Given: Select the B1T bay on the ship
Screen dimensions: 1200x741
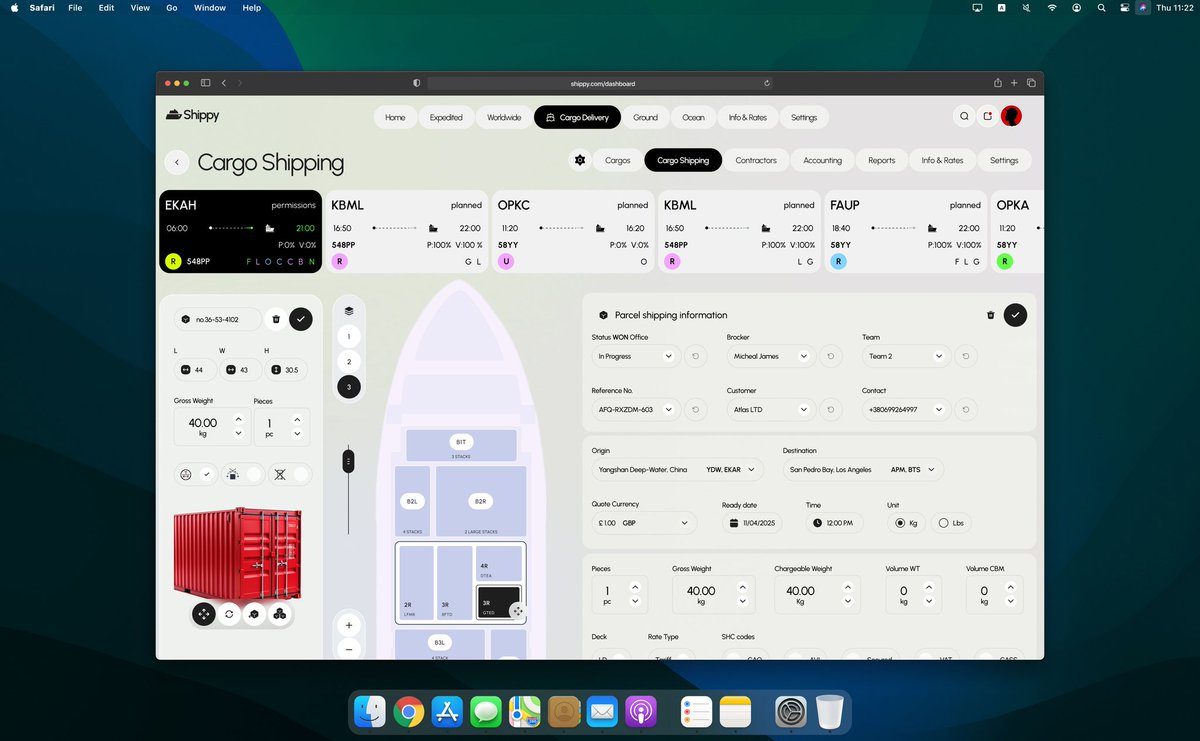Looking at the screenshot, I should coord(461,445).
